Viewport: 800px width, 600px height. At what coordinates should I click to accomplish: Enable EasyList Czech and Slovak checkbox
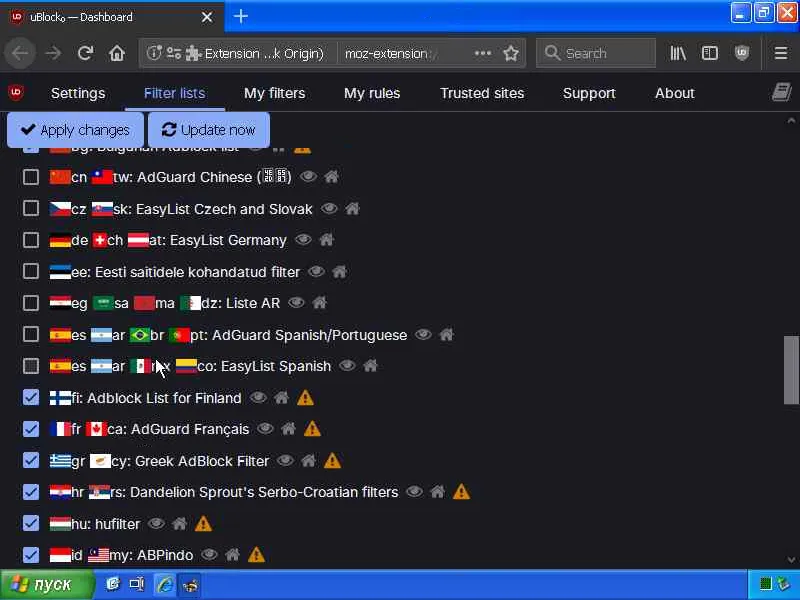(x=31, y=209)
